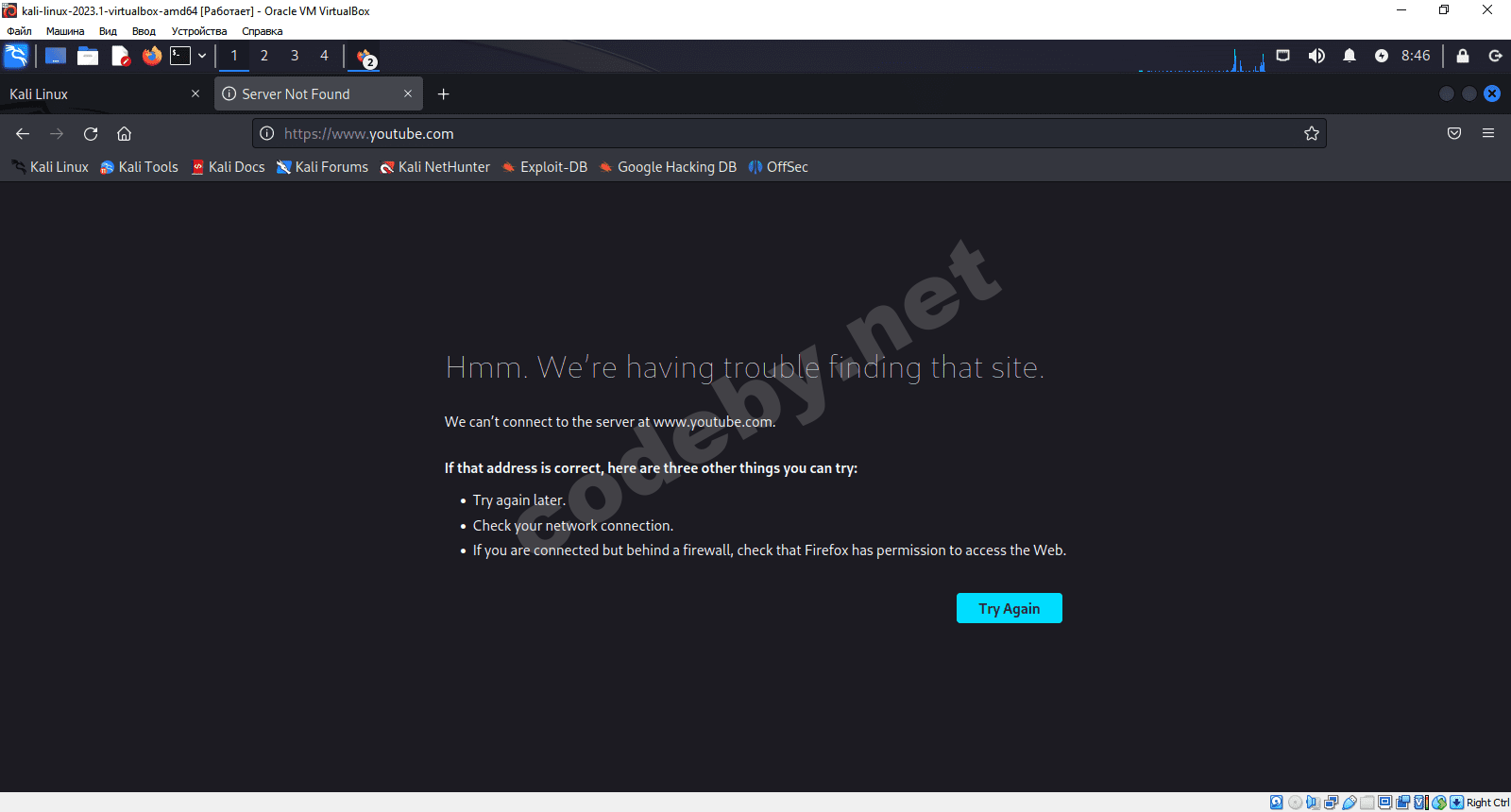Viewport: 1511px width, 812px height.
Task: Reload the current page
Action: point(91,134)
